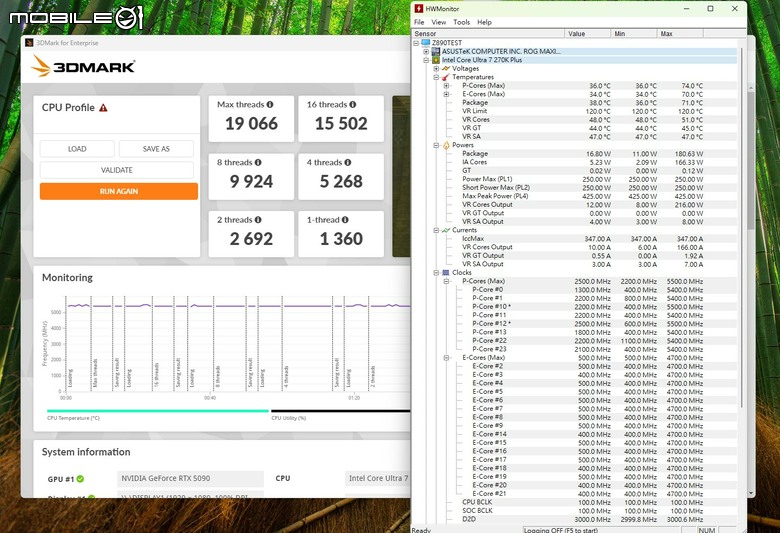780x533 pixels.
Task: Click the CPU Profile warning icon
Action: (x=103, y=107)
